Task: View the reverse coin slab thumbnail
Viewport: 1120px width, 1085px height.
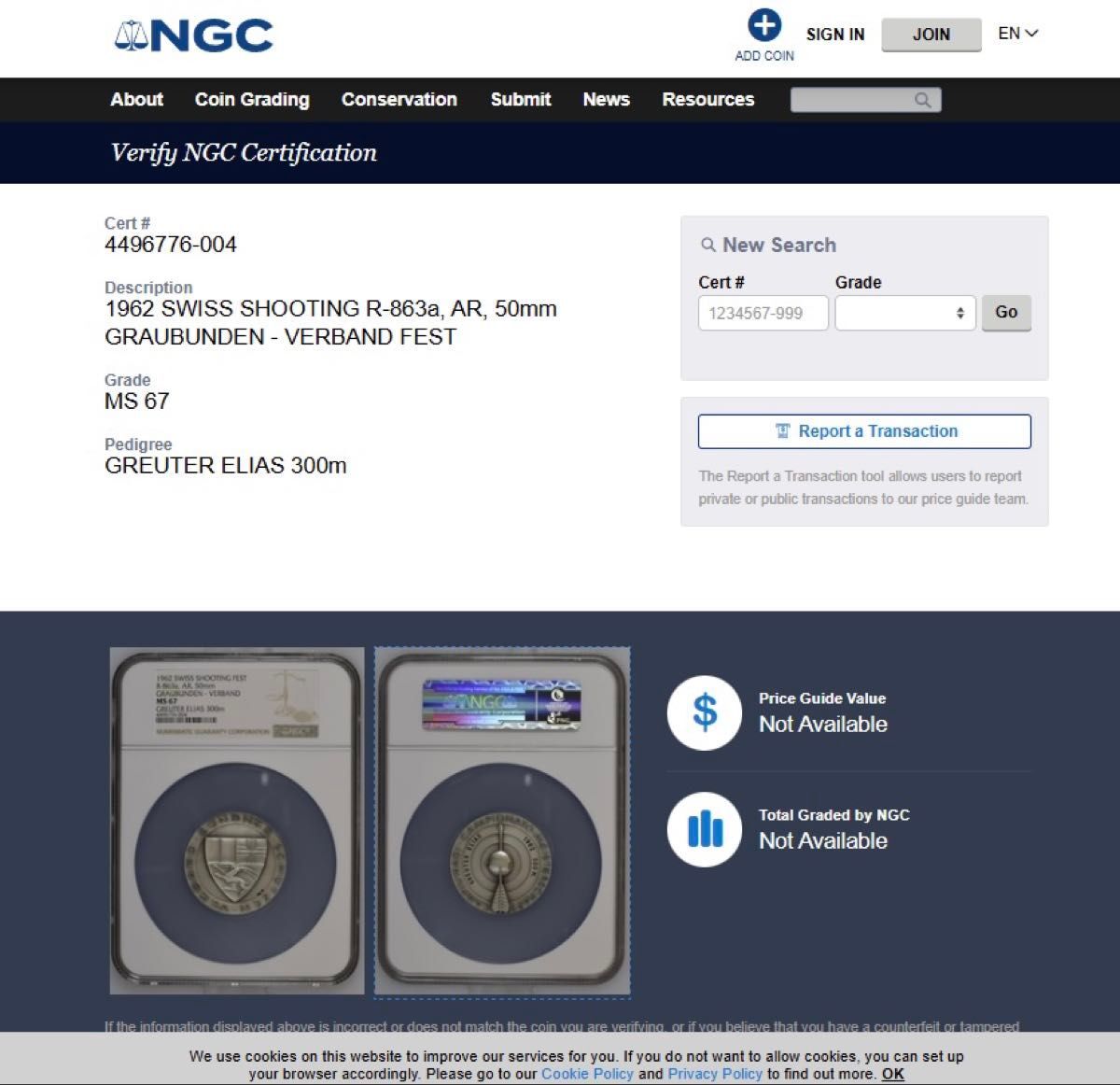Action: (x=502, y=823)
